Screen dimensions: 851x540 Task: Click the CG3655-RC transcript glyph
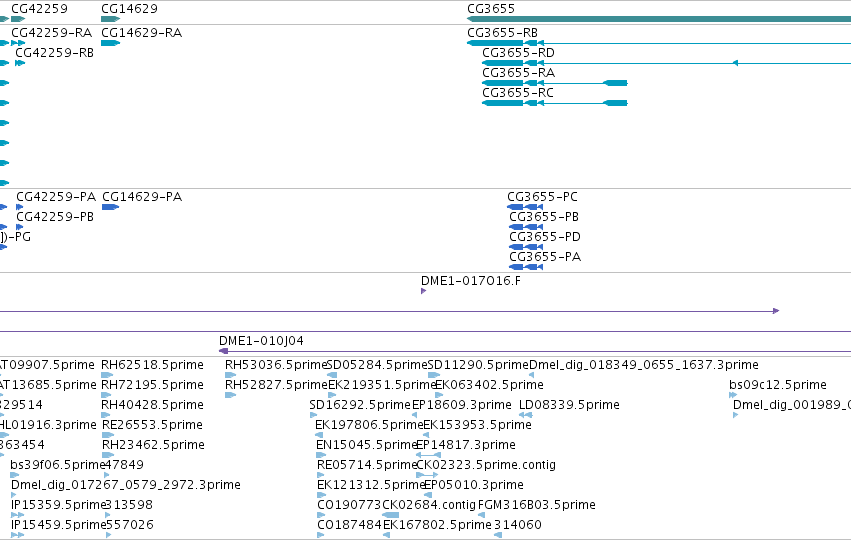555,103
